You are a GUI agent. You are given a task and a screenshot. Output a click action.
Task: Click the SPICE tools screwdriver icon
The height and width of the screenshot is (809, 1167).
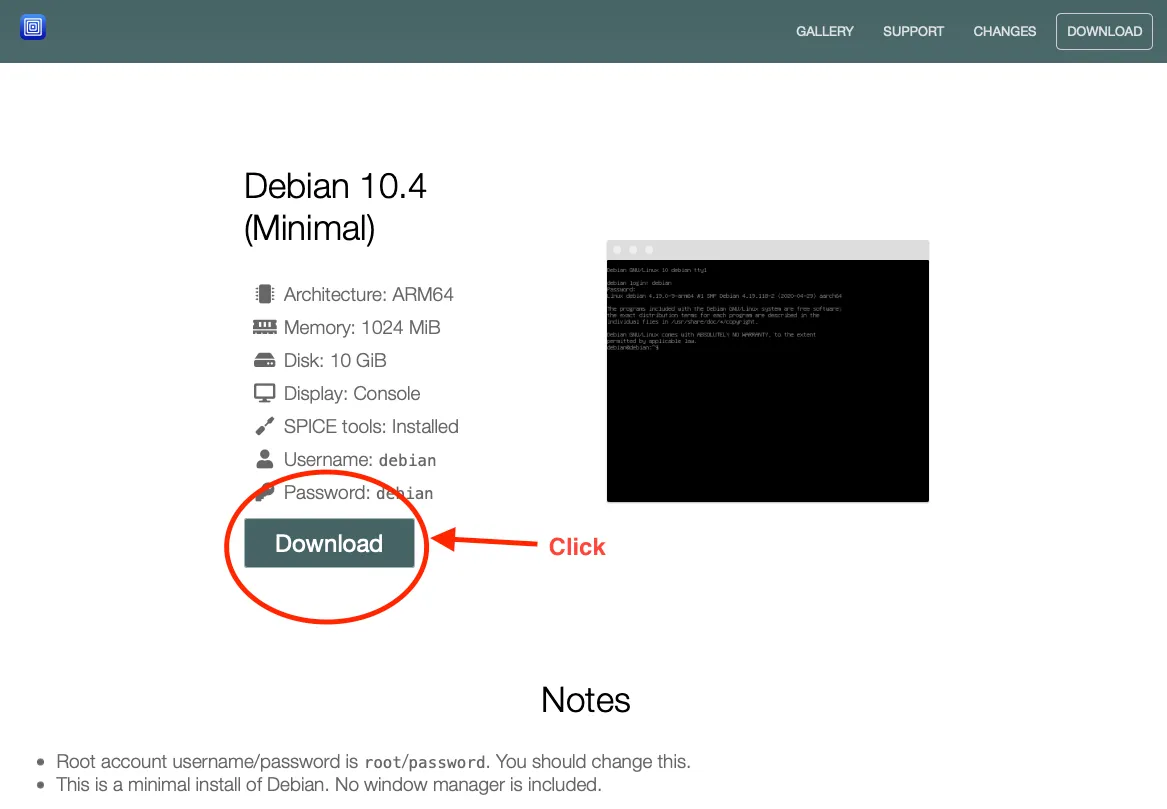point(264,426)
